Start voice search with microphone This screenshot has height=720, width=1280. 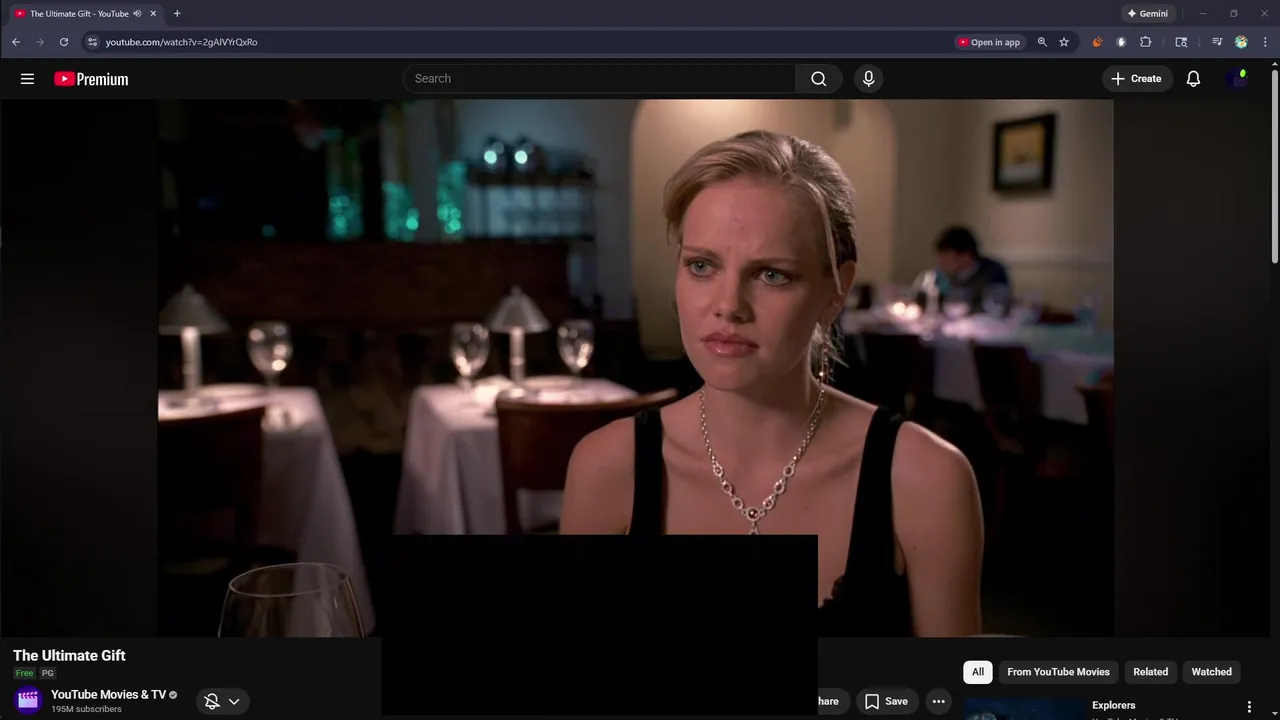[x=868, y=79]
